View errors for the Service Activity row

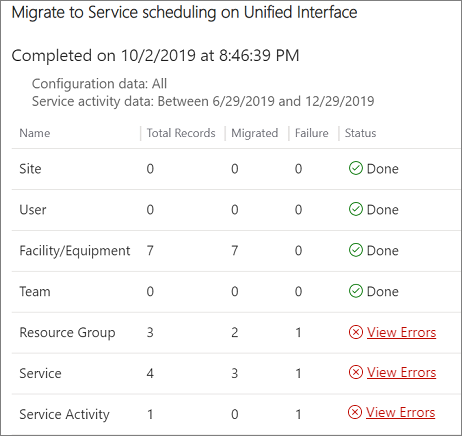tap(400, 412)
